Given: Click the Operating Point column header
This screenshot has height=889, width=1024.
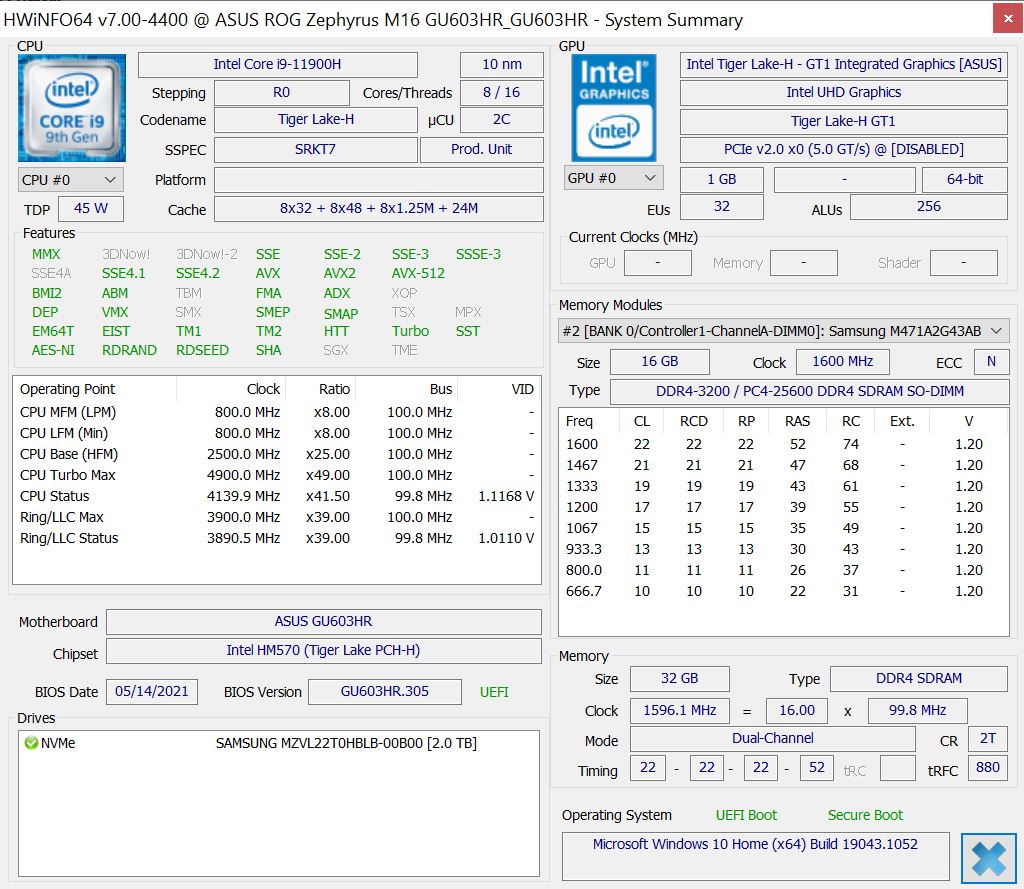Looking at the screenshot, I should (x=95, y=389).
